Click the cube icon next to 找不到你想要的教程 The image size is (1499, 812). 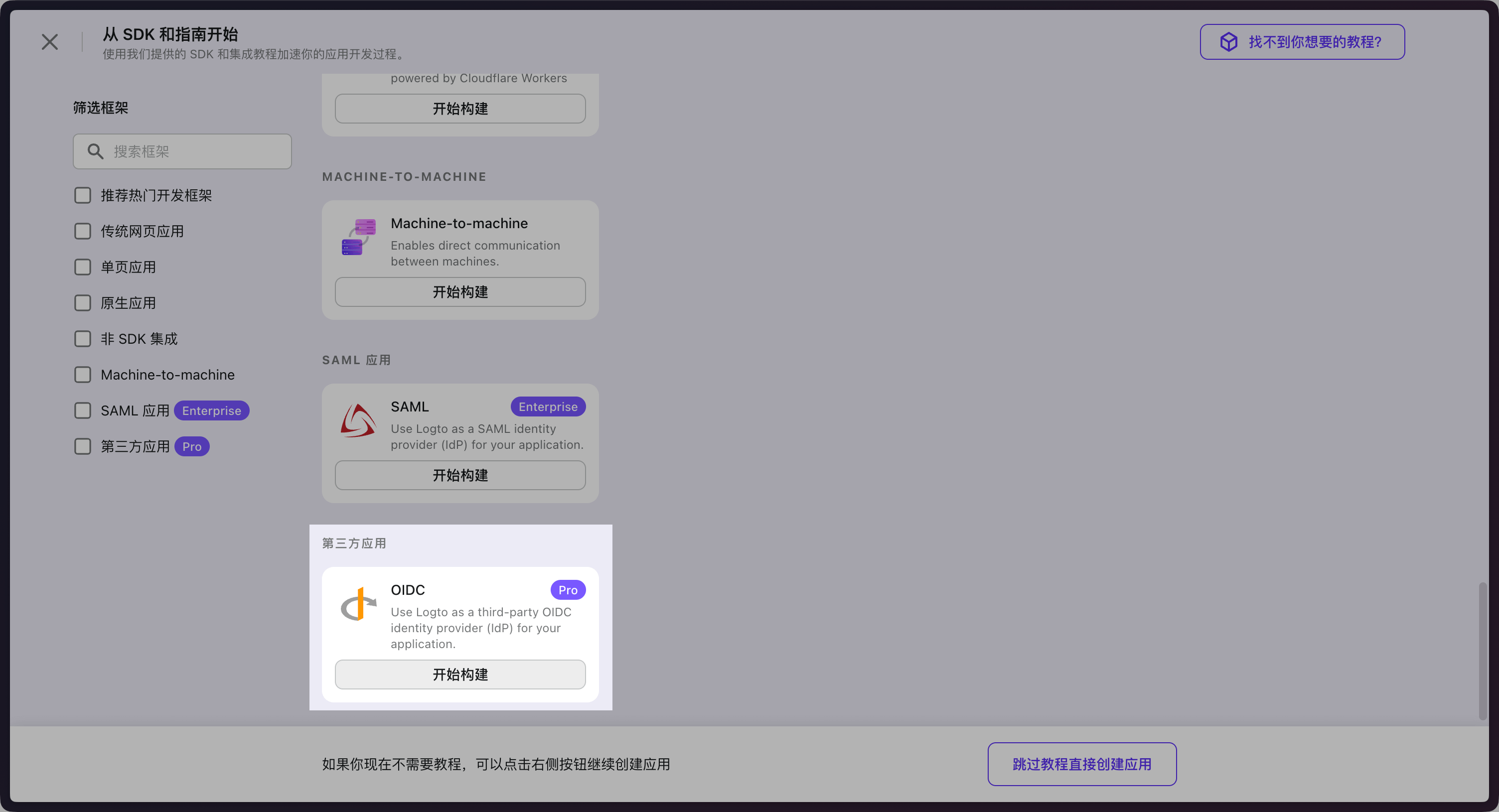1228,41
